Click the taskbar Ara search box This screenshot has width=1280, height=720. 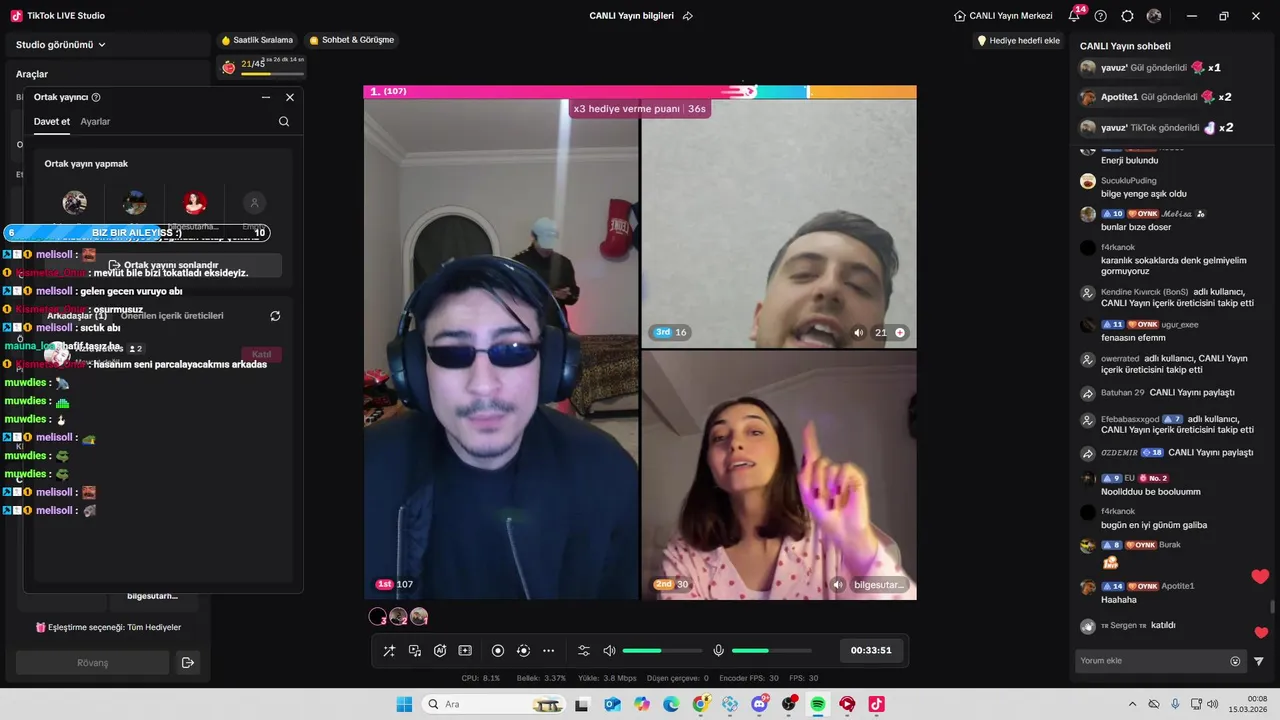(x=494, y=704)
